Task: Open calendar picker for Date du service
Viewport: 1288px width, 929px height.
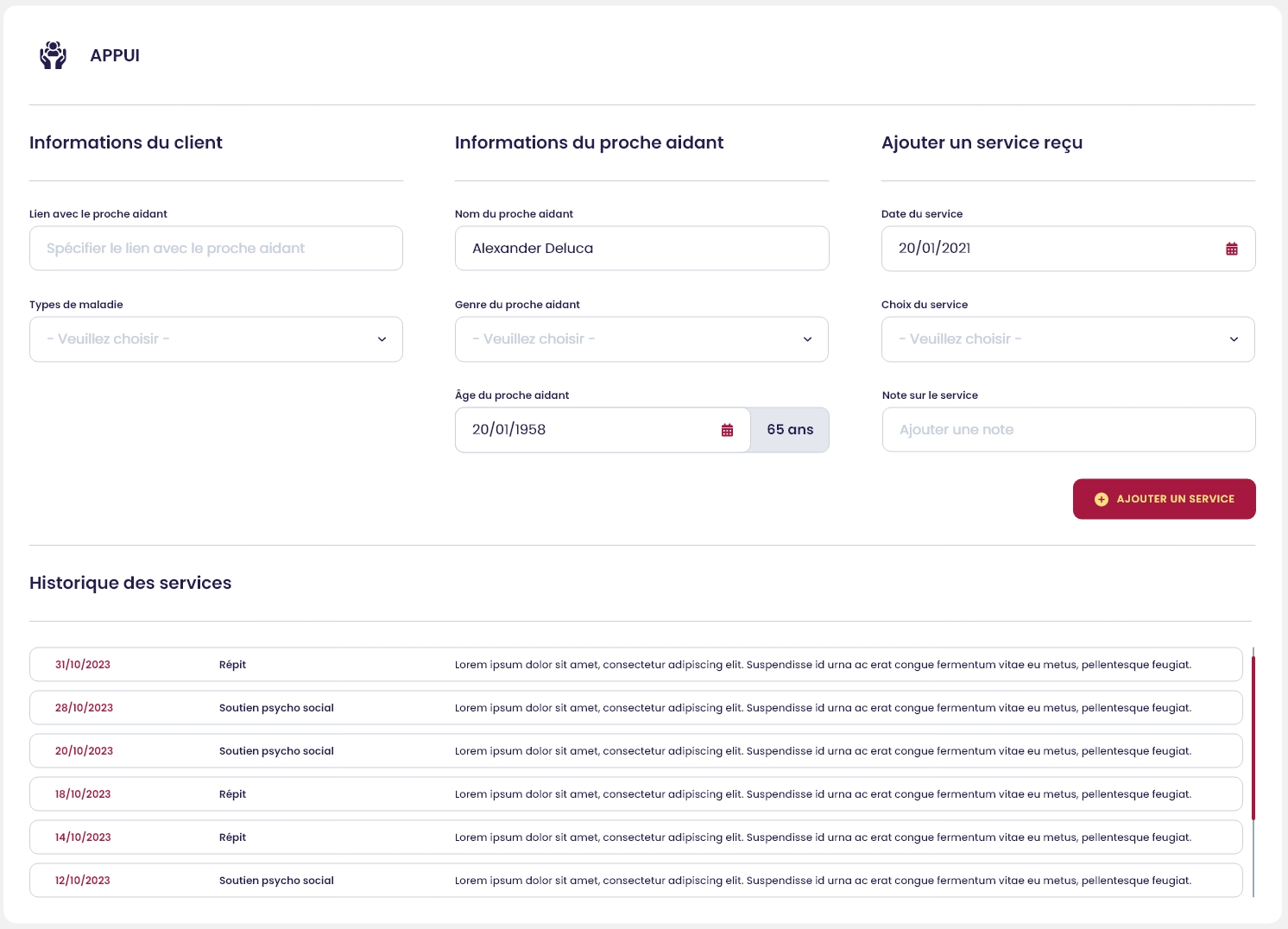Action: pyautogui.click(x=1231, y=249)
